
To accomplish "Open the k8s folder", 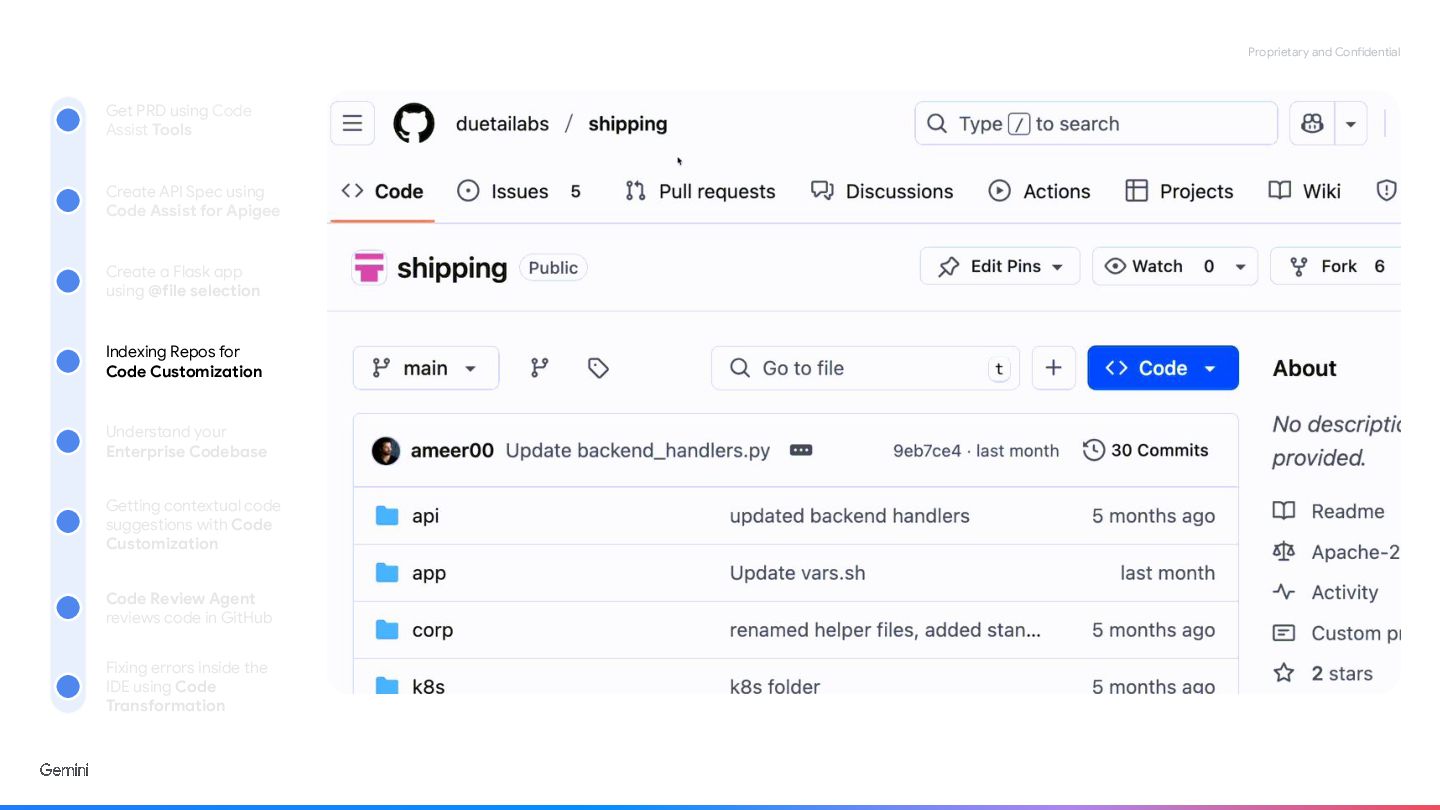I will click(x=428, y=686).
